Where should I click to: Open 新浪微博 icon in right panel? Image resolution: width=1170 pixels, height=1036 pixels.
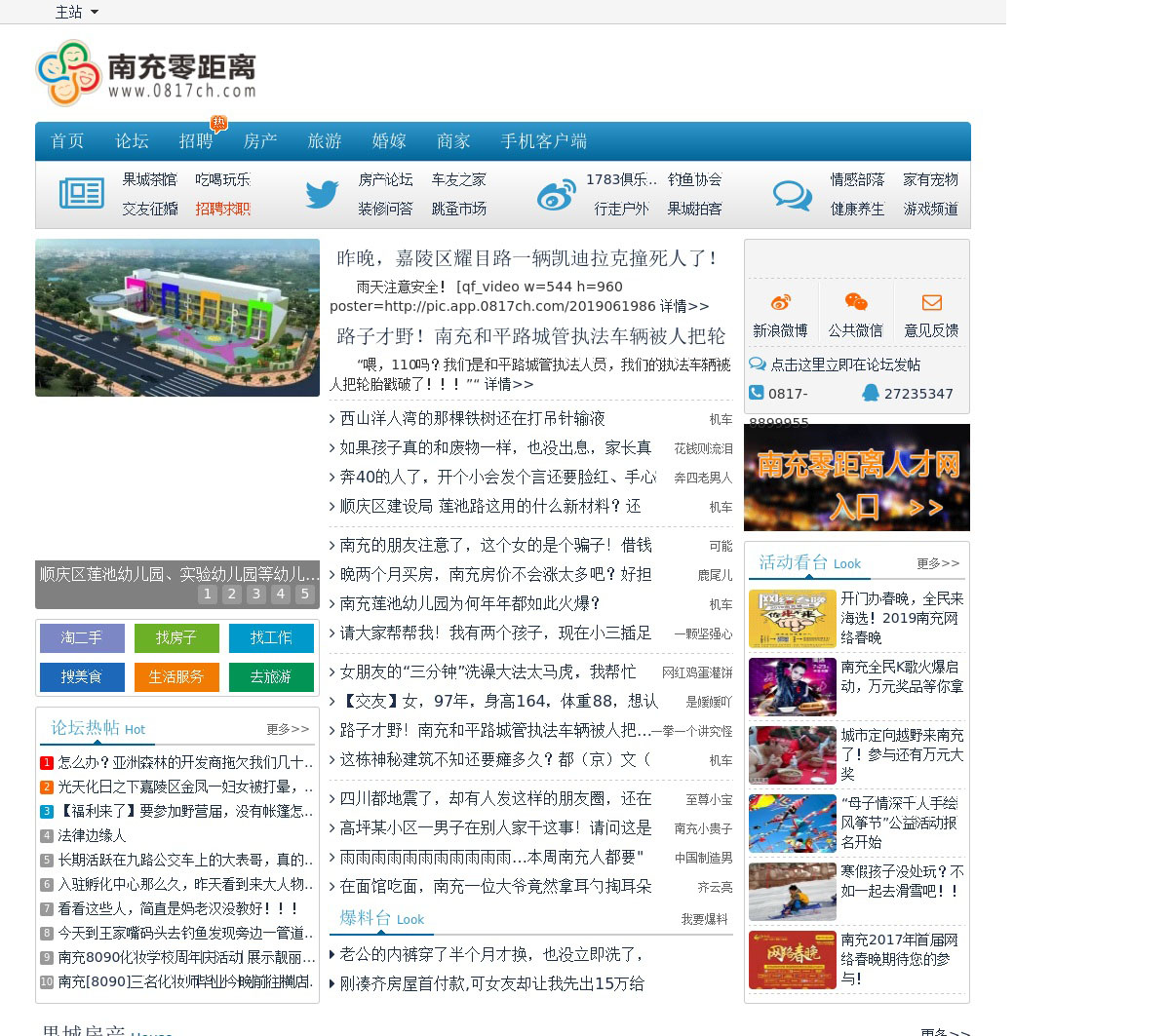pyautogui.click(x=780, y=302)
